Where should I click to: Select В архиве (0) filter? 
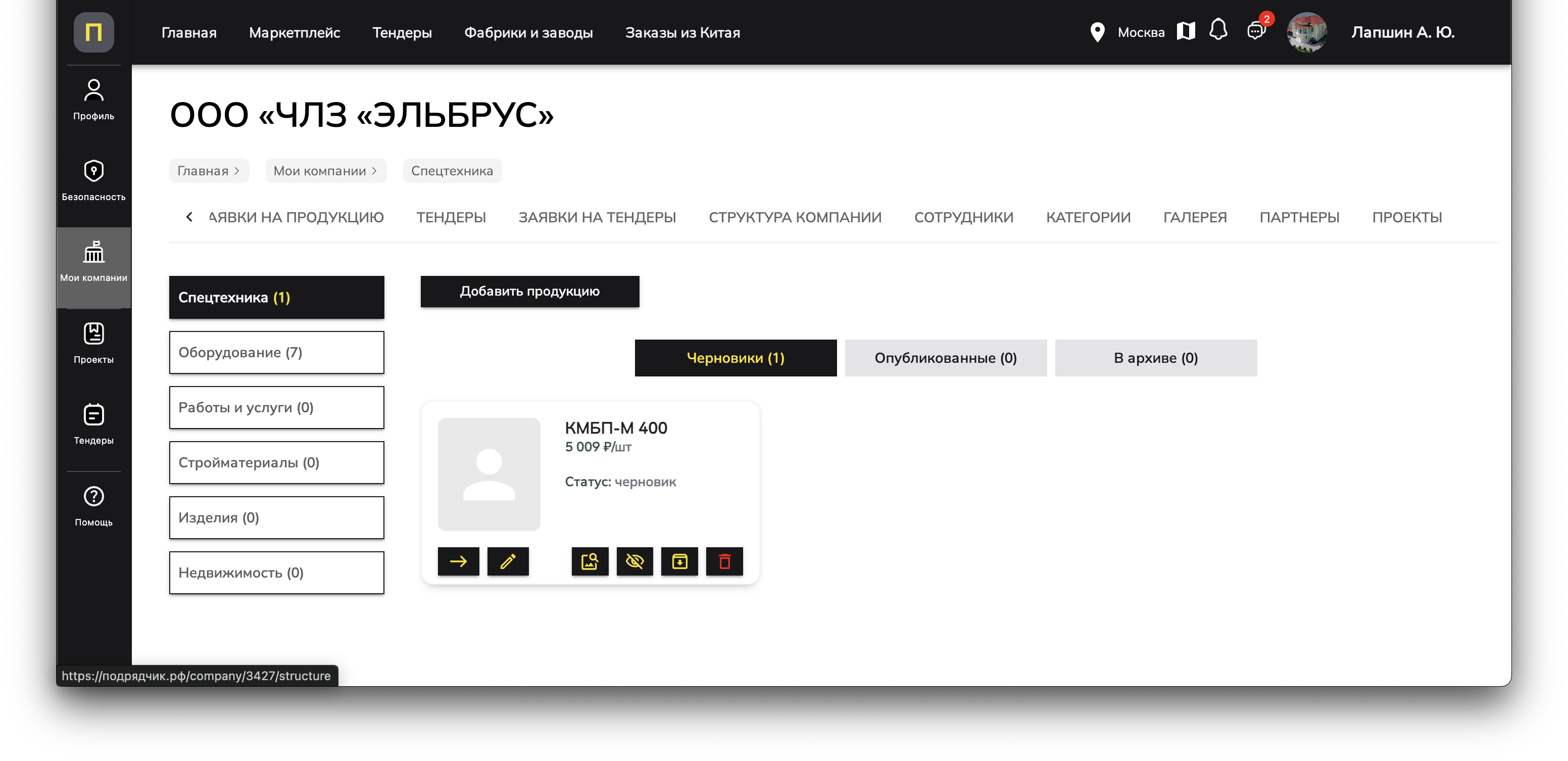click(1155, 358)
